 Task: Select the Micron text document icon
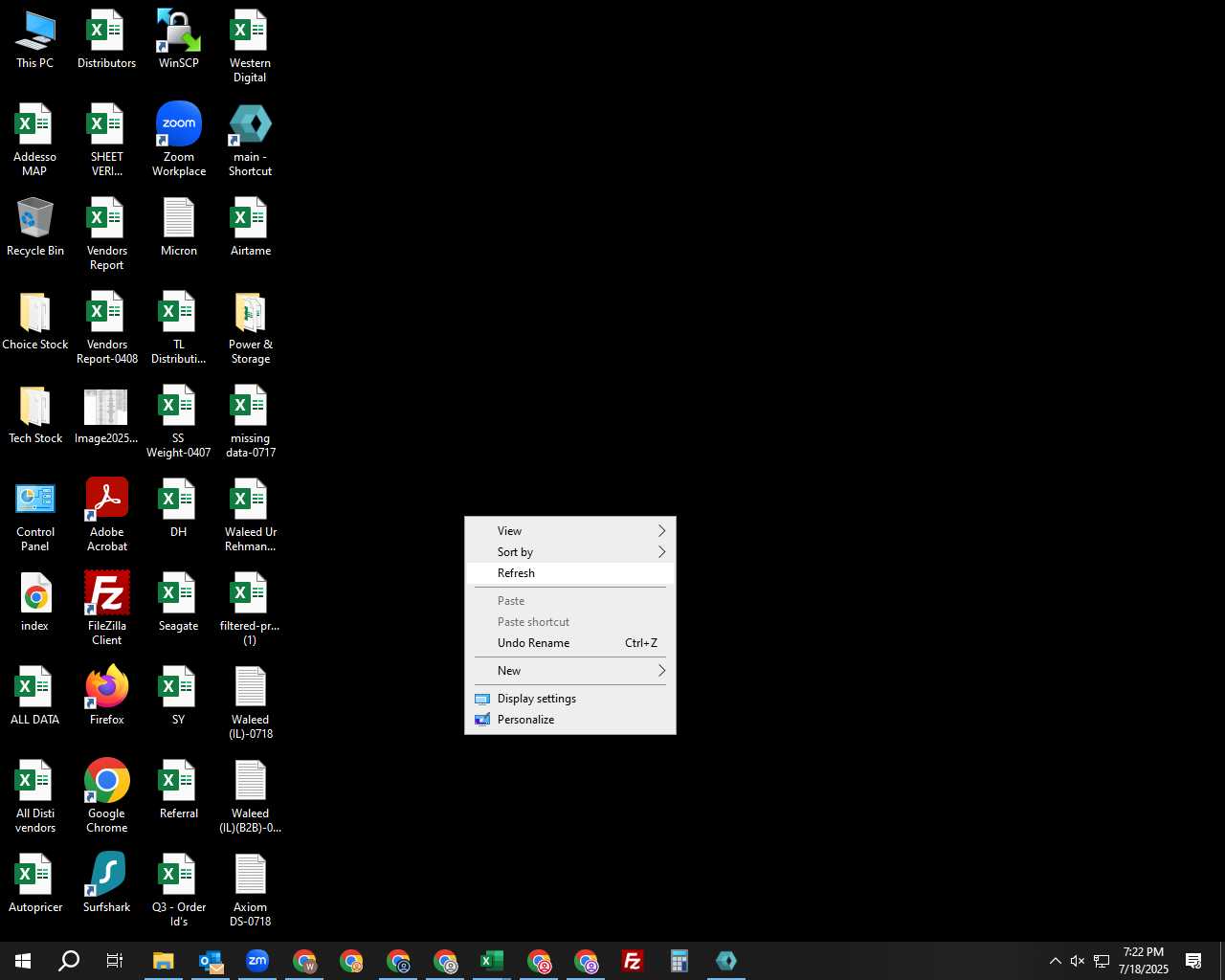(179, 228)
